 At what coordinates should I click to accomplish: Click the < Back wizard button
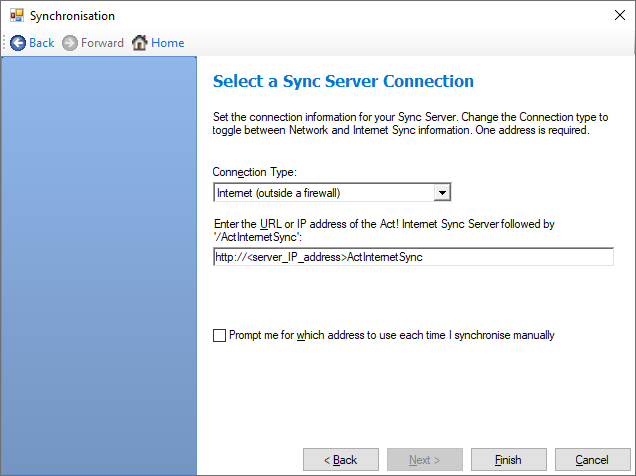pyautogui.click(x=341, y=460)
